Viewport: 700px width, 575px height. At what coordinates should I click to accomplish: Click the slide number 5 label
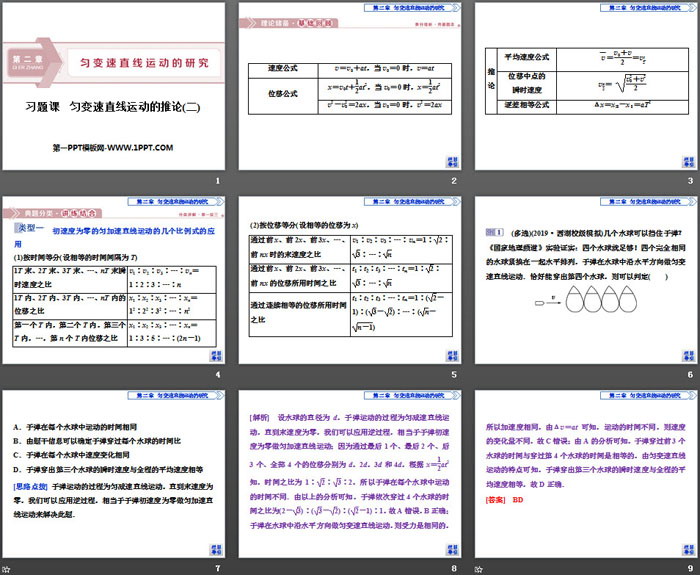tap(454, 375)
